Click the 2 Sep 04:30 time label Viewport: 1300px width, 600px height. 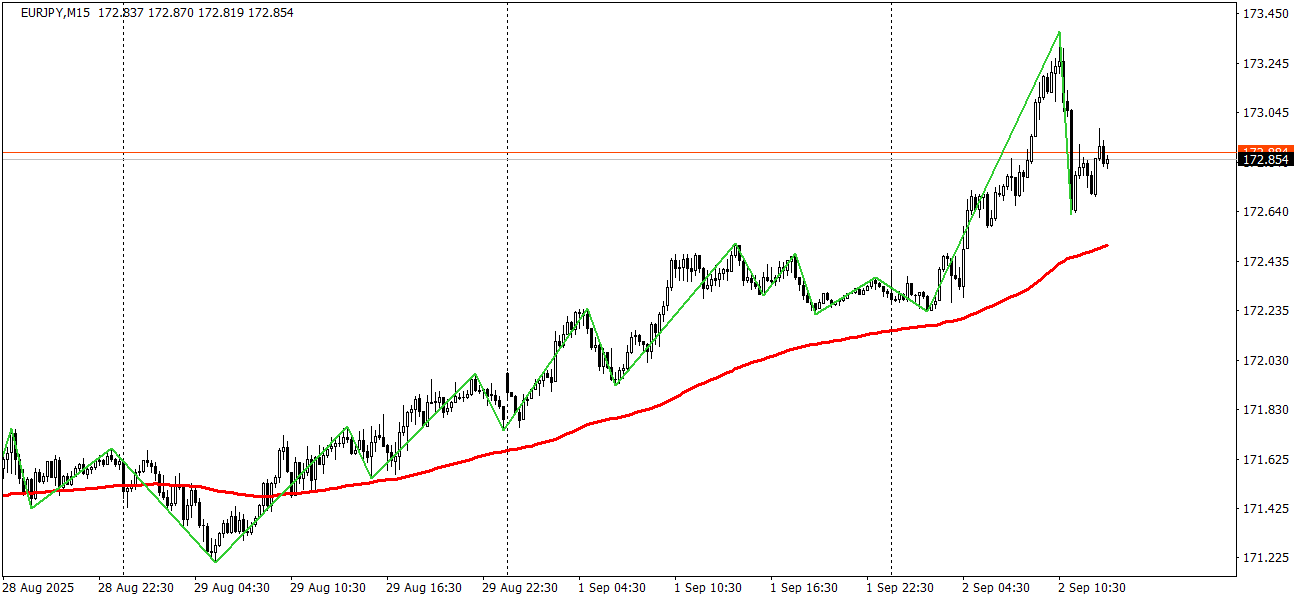coord(997,587)
